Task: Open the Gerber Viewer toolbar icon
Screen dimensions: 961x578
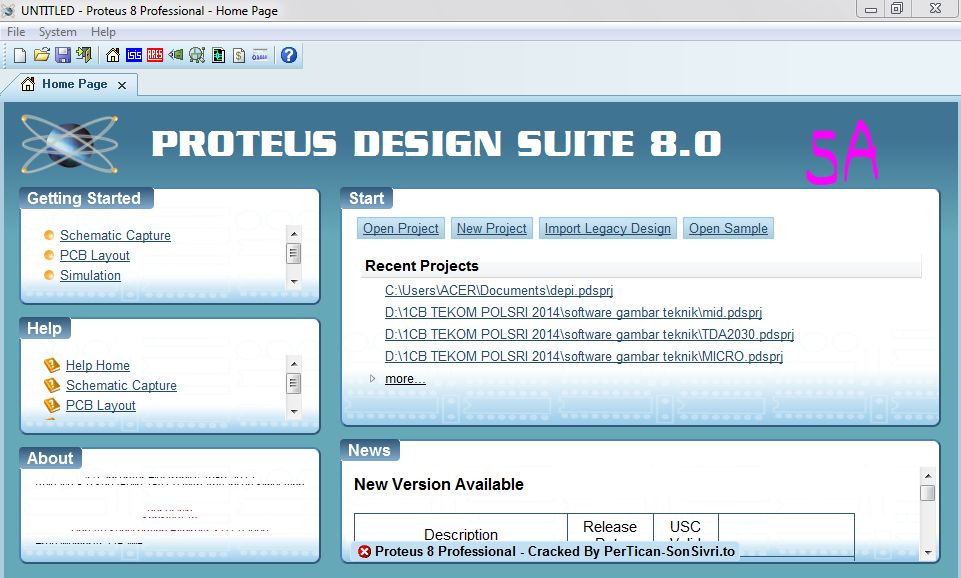Action: (x=196, y=55)
